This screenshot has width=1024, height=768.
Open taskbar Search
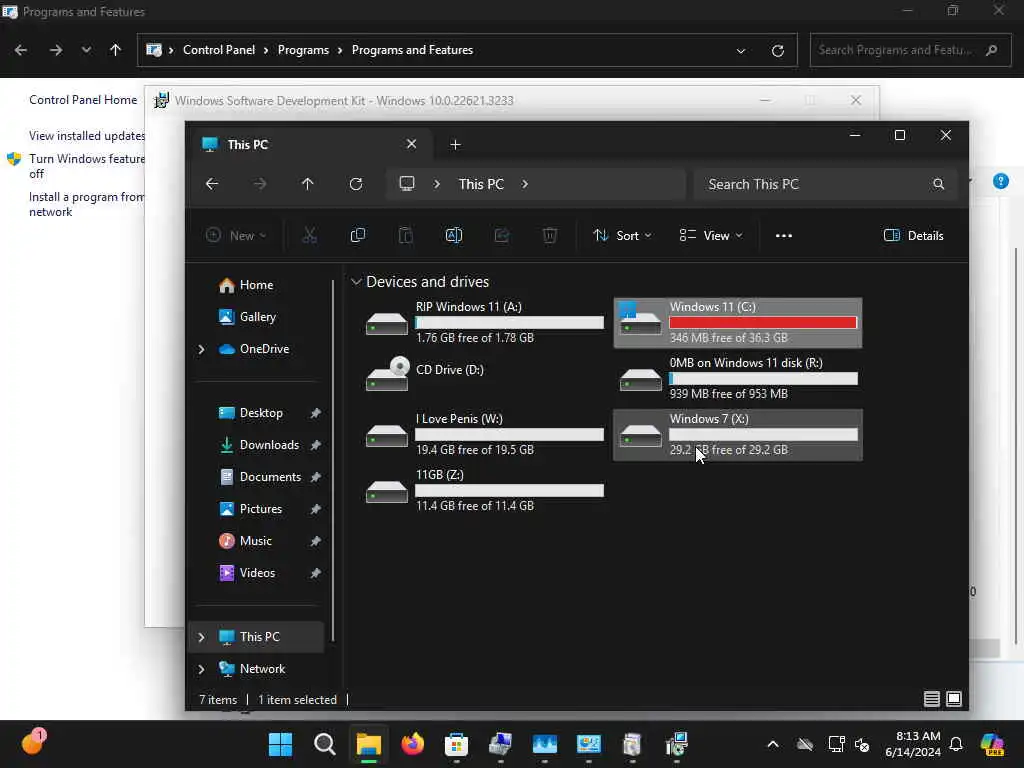[325, 744]
